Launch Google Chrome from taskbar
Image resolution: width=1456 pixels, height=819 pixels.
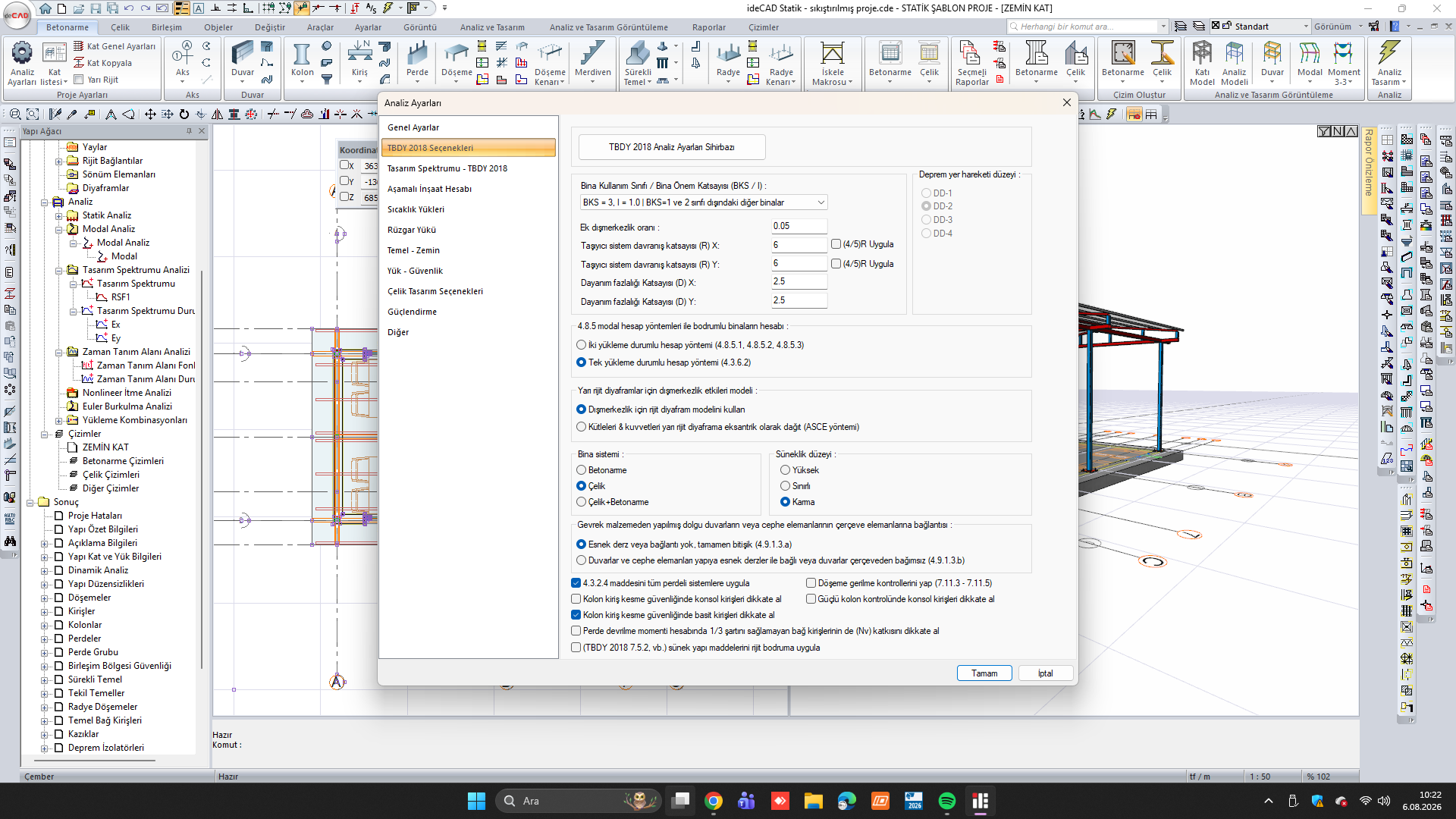pos(713,801)
